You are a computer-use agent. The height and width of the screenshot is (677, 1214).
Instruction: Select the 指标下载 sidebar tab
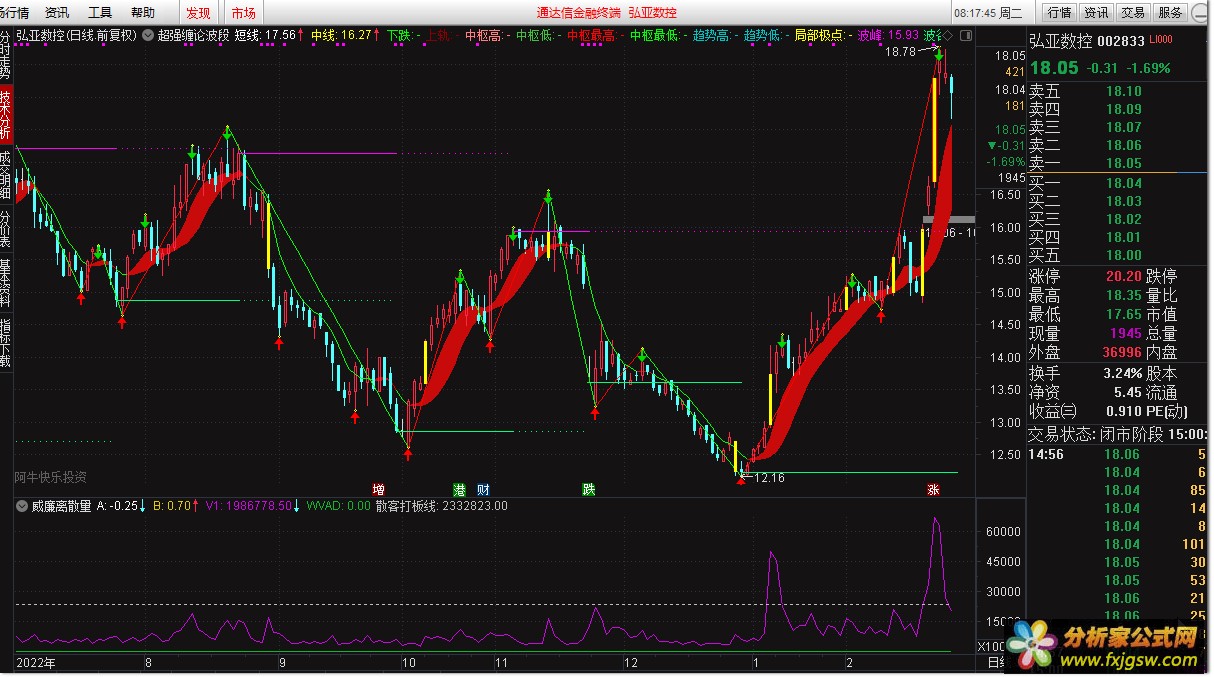point(6,343)
